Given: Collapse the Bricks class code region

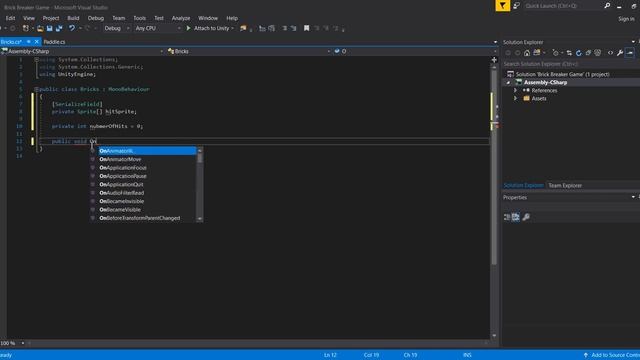Looking at the screenshot, I should coord(36,89).
